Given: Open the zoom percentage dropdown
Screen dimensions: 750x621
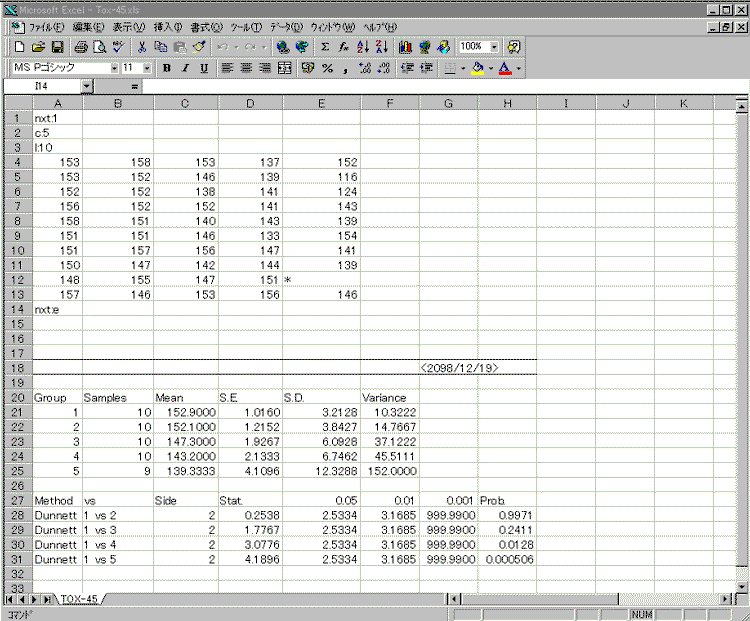Looking at the screenshot, I should click(494, 47).
